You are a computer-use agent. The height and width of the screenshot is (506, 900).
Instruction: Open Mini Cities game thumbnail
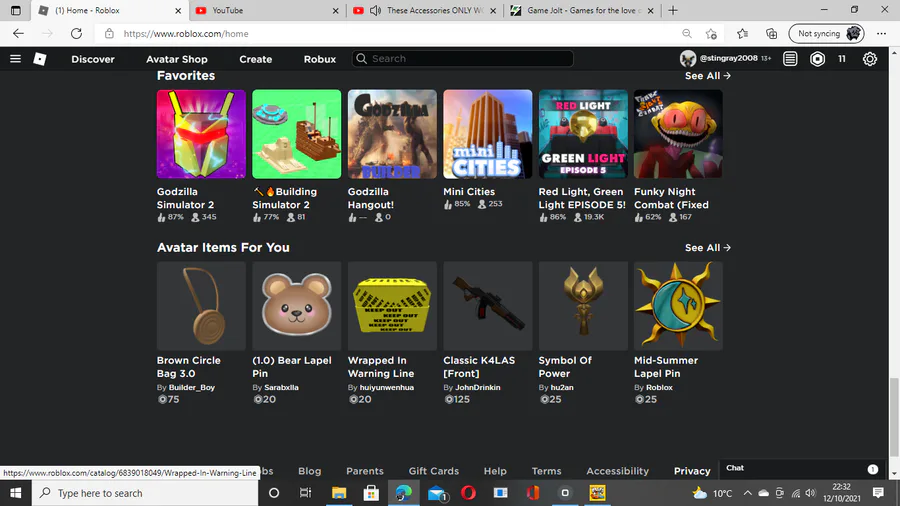487,134
